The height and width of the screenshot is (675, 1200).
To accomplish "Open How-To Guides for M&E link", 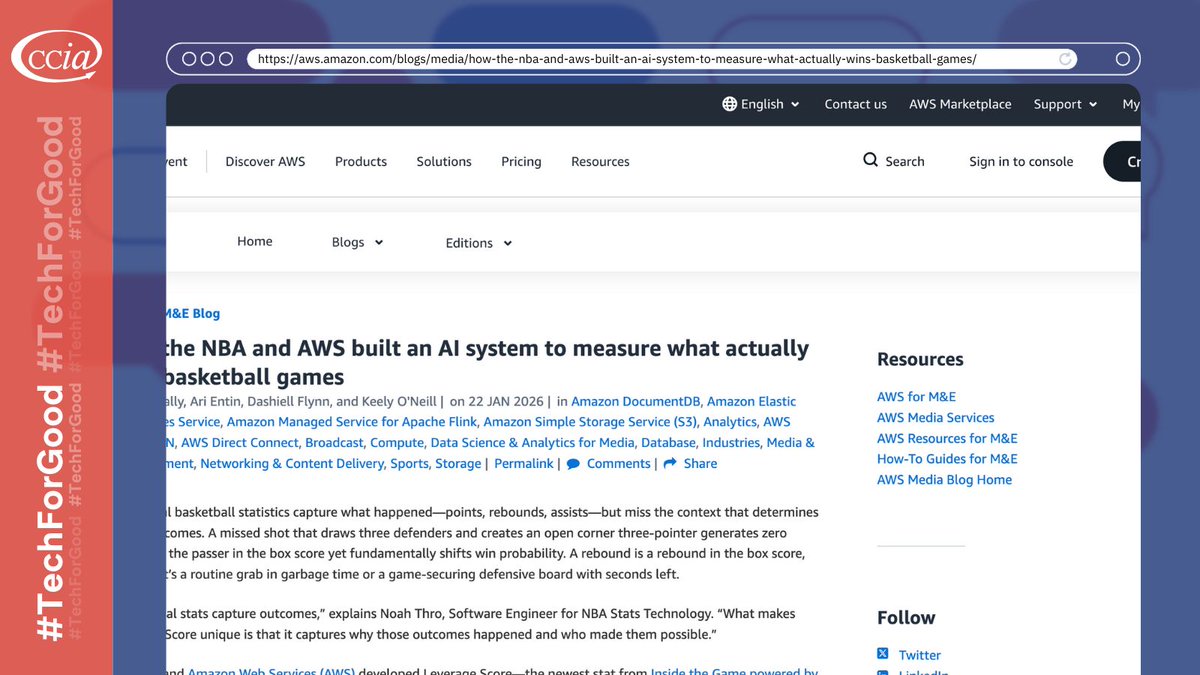I will point(947,459).
